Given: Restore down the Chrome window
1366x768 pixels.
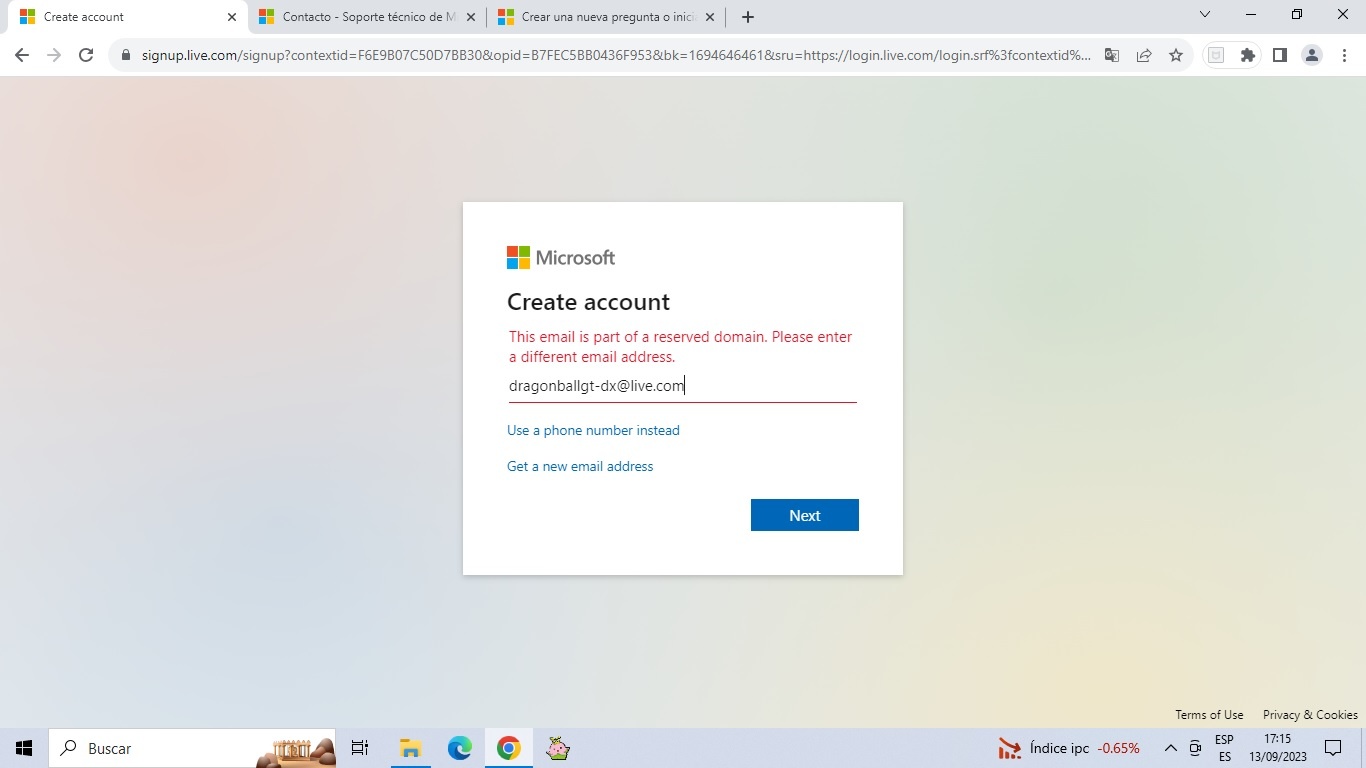Looking at the screenshot, I should (x=1297, y=15).
